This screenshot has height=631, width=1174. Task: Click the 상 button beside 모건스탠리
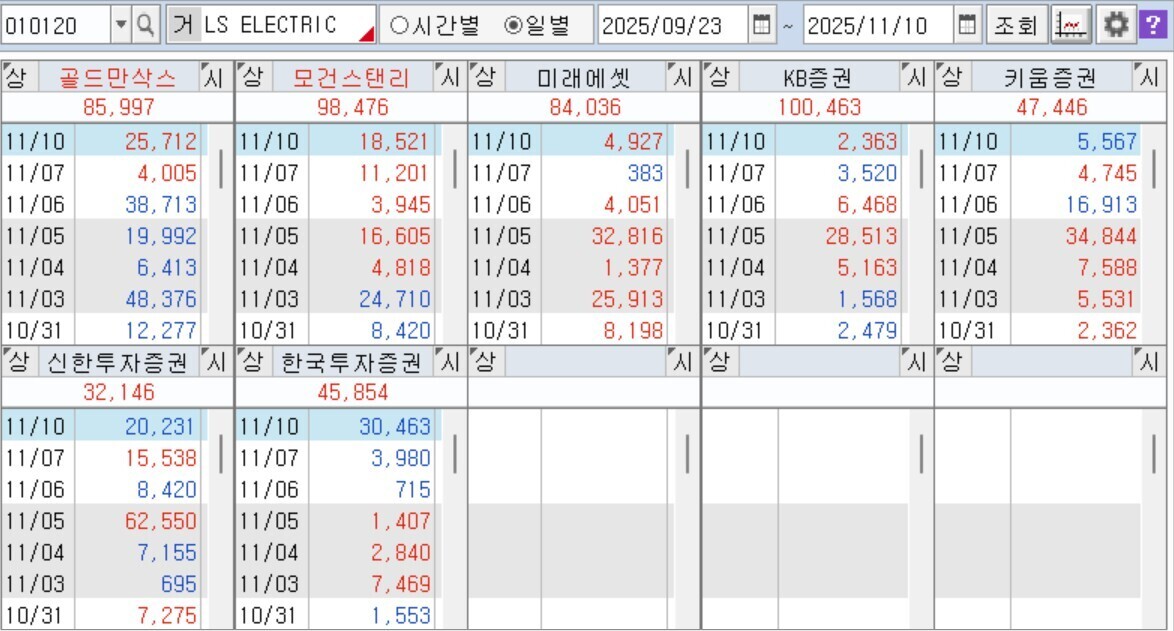(x=254, y=77)
